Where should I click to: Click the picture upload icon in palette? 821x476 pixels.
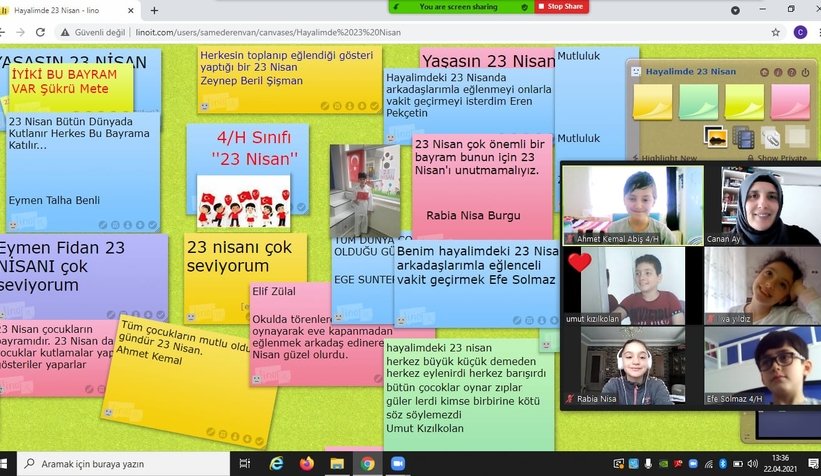tap(716, 135)
